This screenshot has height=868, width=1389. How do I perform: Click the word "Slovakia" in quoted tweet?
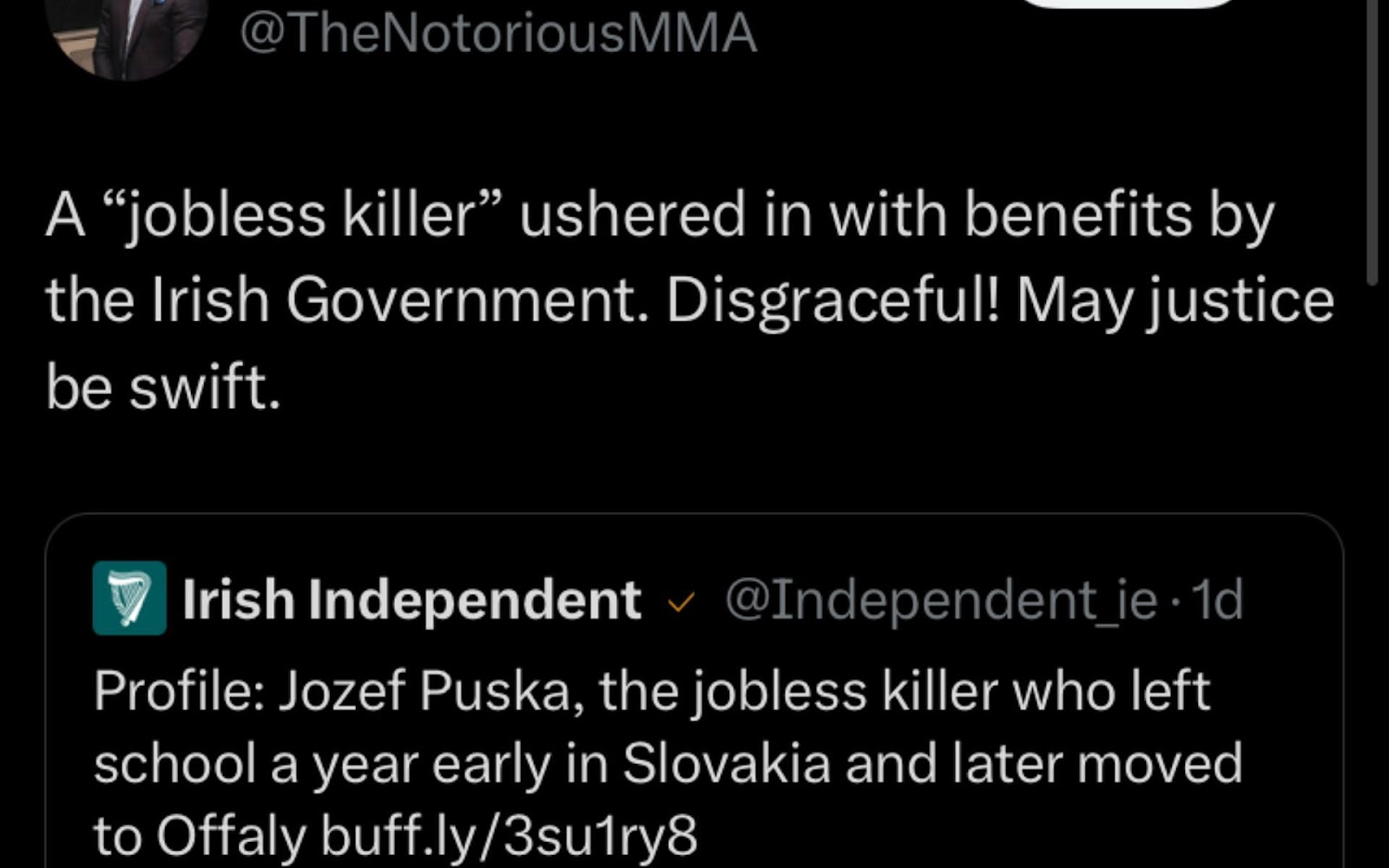point(726,764)
